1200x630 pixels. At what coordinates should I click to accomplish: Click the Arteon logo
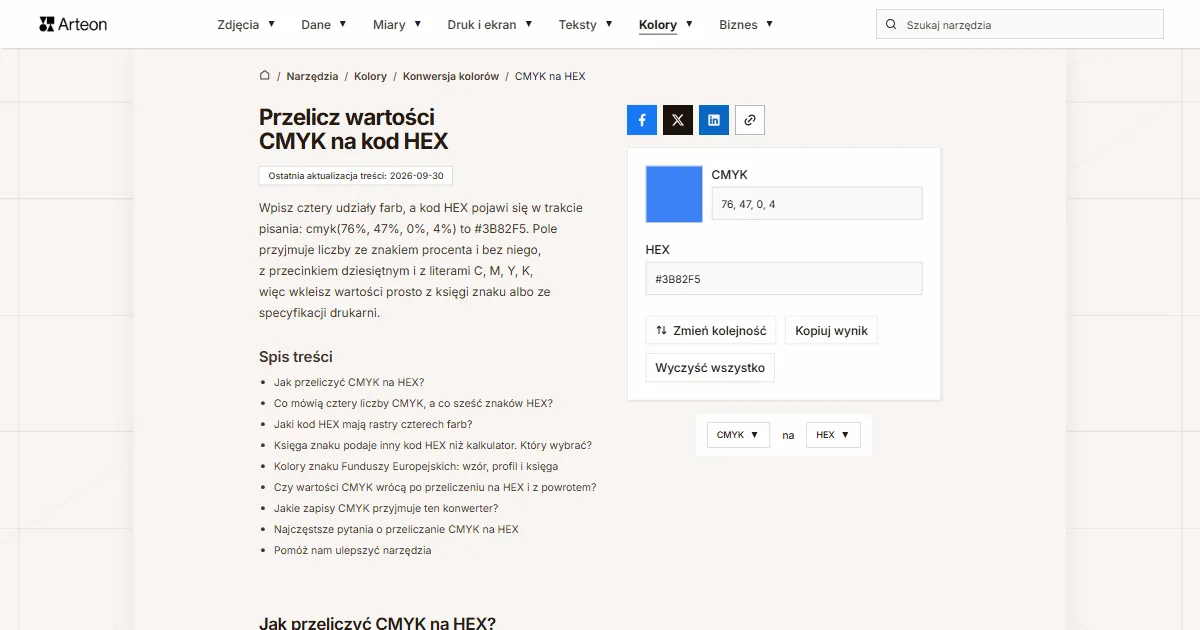(73, 24)
